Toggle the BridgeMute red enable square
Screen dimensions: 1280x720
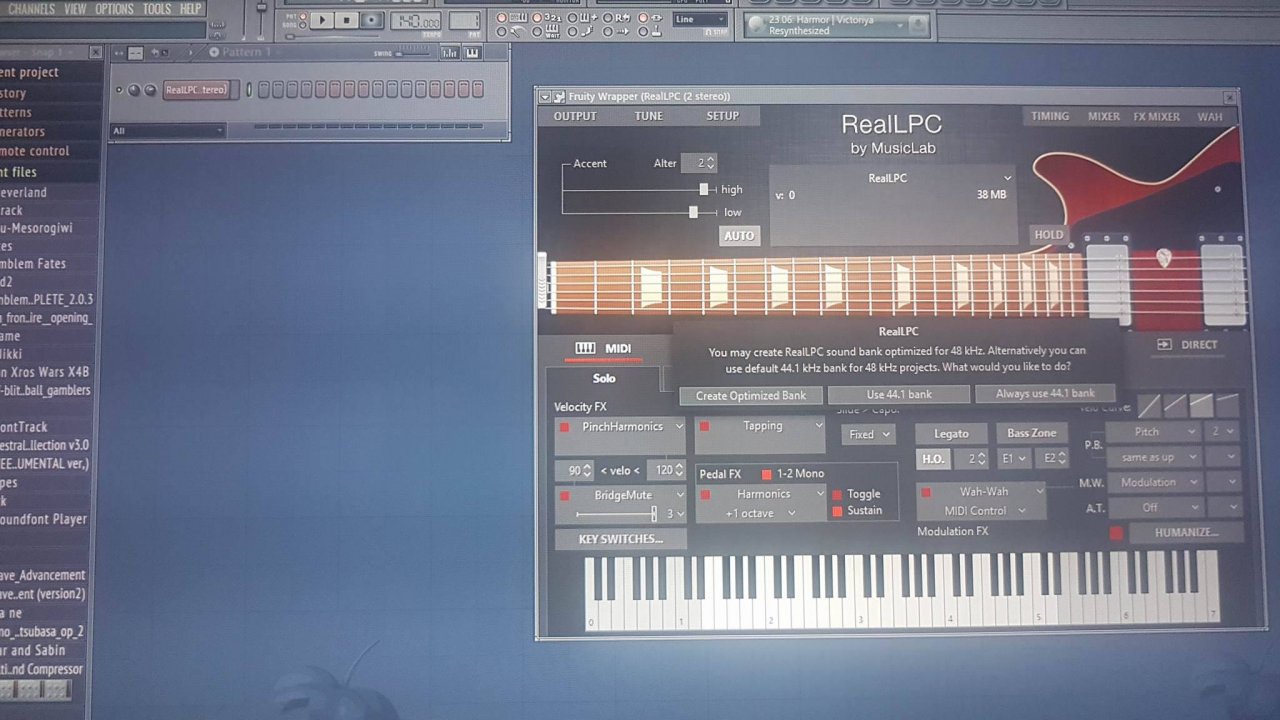point(564,496)
